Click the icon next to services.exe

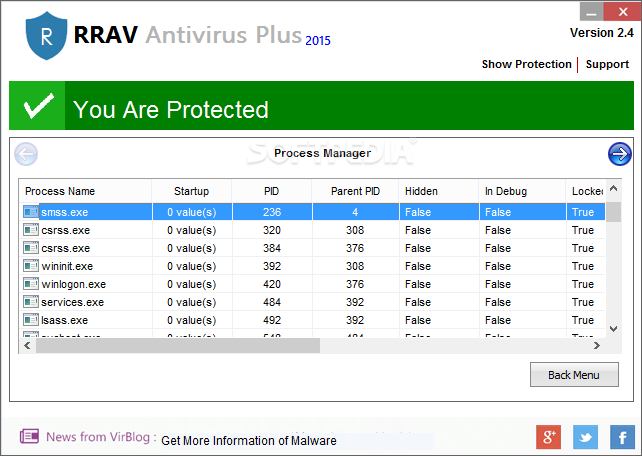pos(31,302)
